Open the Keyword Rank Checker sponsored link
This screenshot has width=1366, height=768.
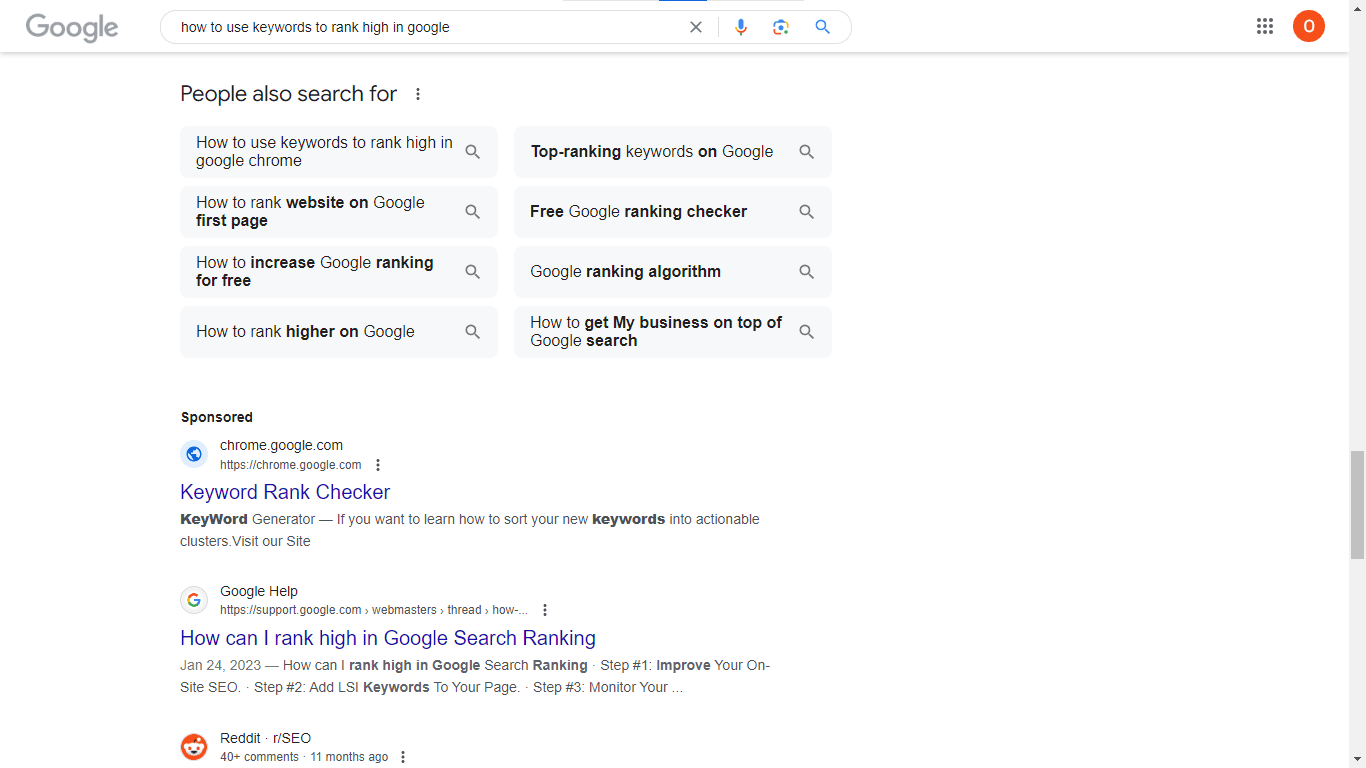(285, 492)
